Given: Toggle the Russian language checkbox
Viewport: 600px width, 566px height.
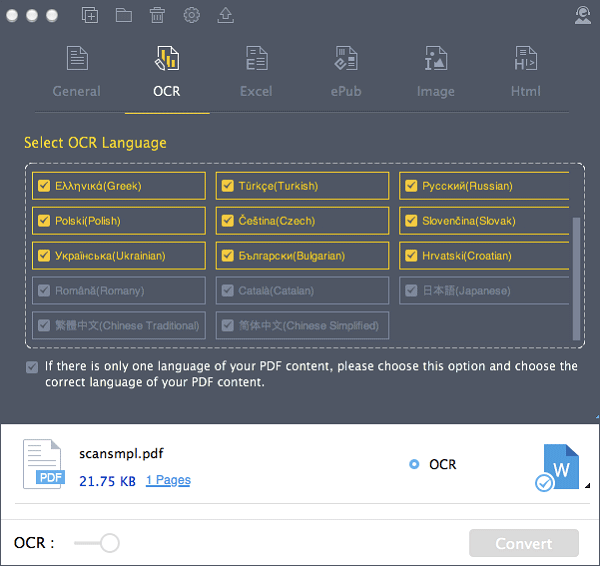Looking at the screenshot, I should [411, 186].
